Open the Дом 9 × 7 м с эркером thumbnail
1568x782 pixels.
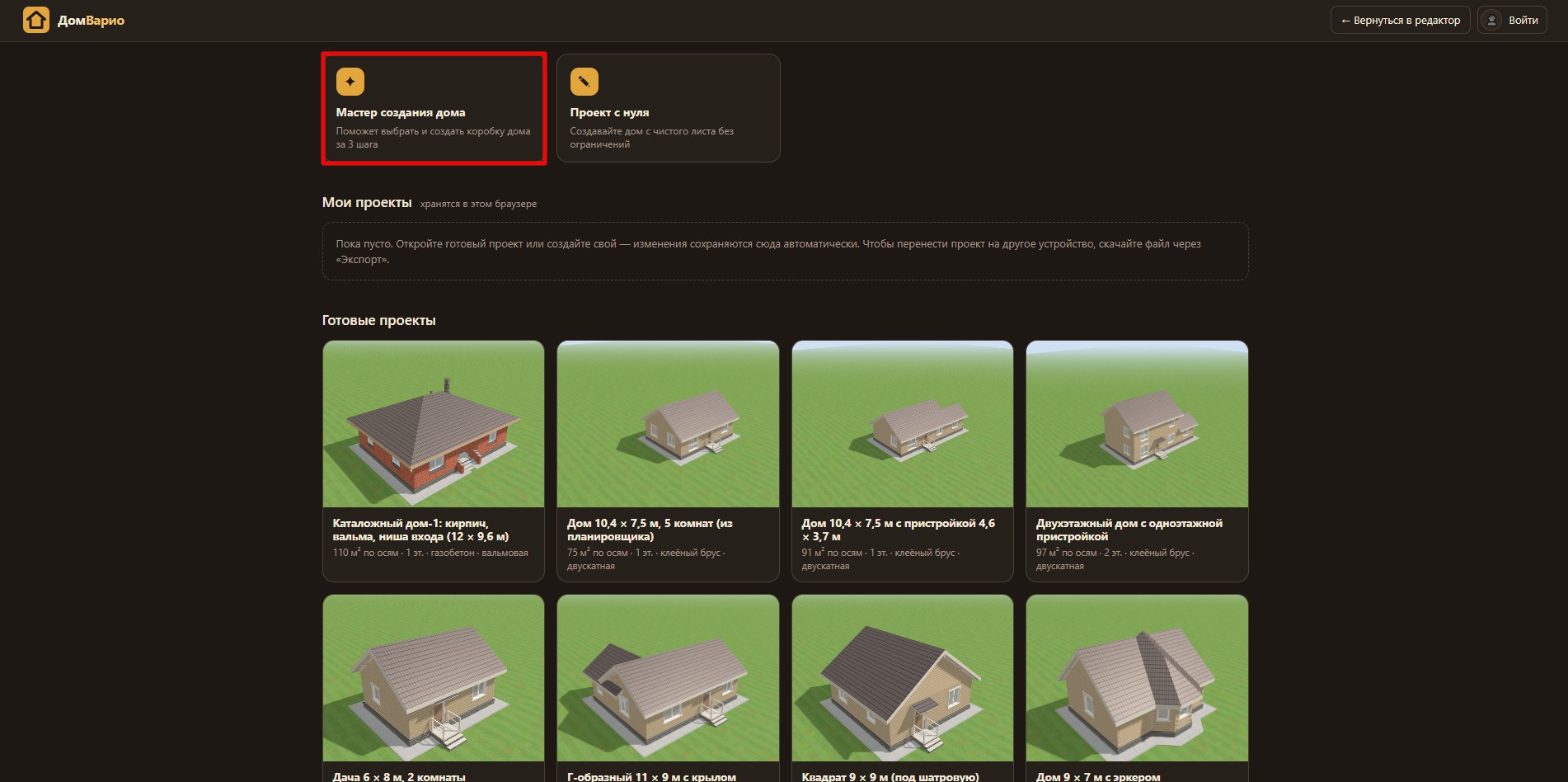1137,678
